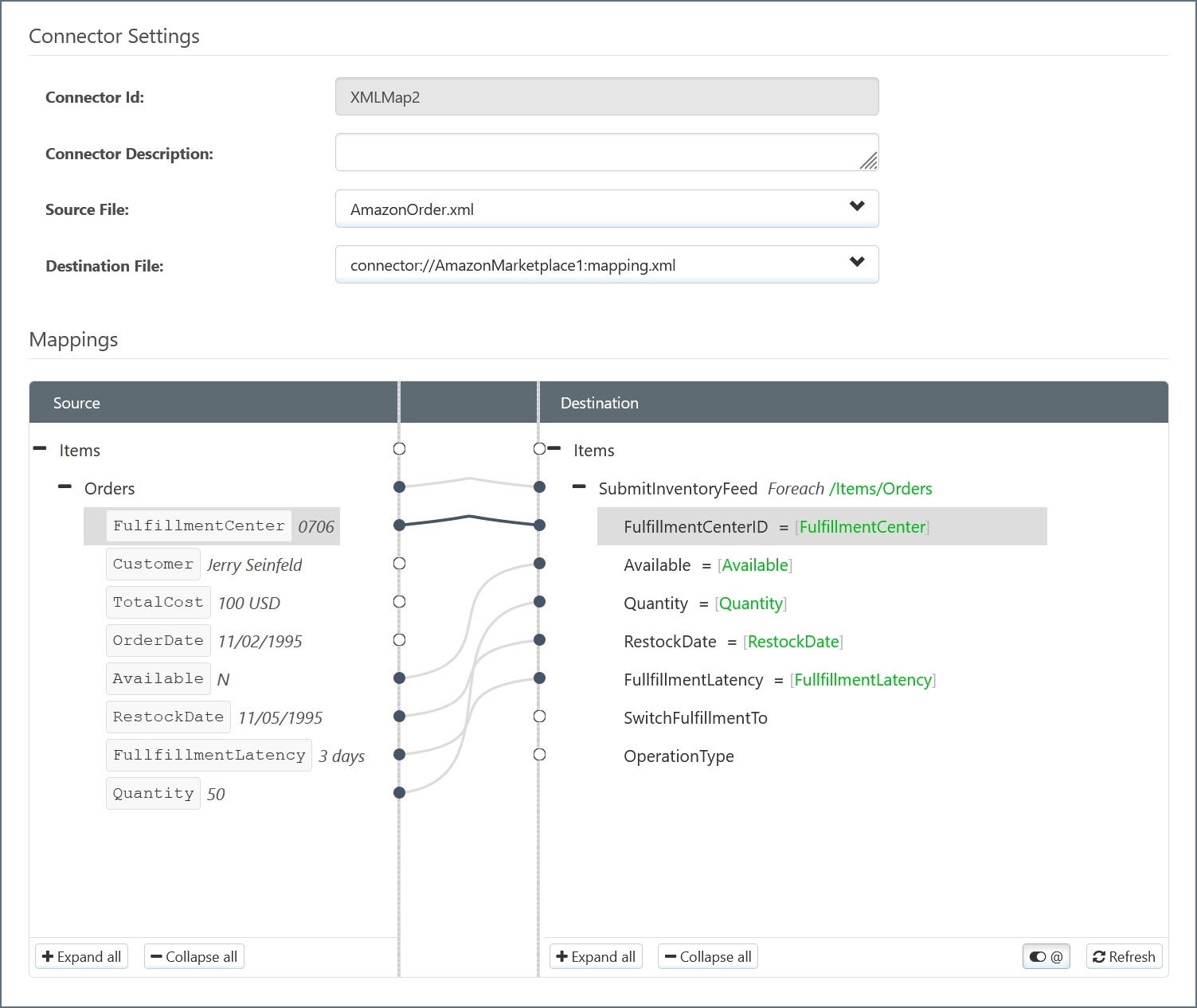Collapse all nodes in Destination panel

tap(707, 956)
